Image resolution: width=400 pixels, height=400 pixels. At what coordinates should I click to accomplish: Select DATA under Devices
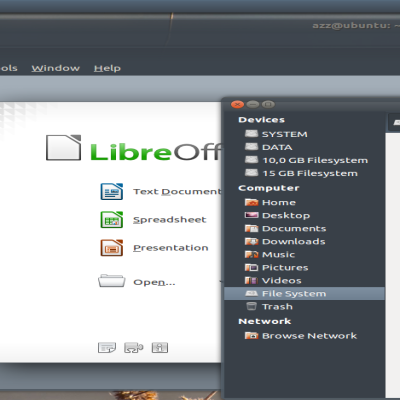point(277,147)
